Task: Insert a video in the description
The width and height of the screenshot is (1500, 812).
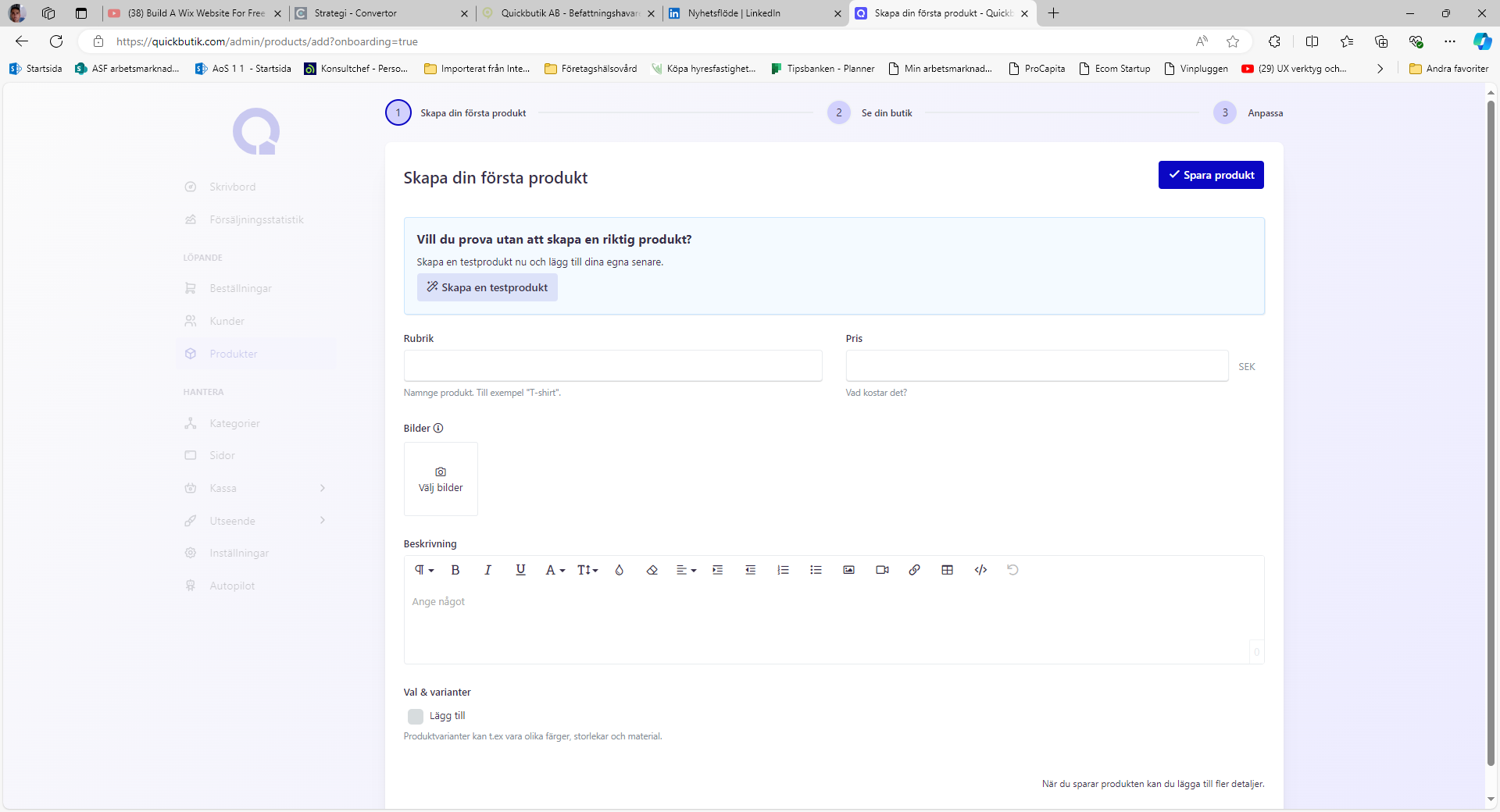Action: pyautogui.click(x=882, y=570)
